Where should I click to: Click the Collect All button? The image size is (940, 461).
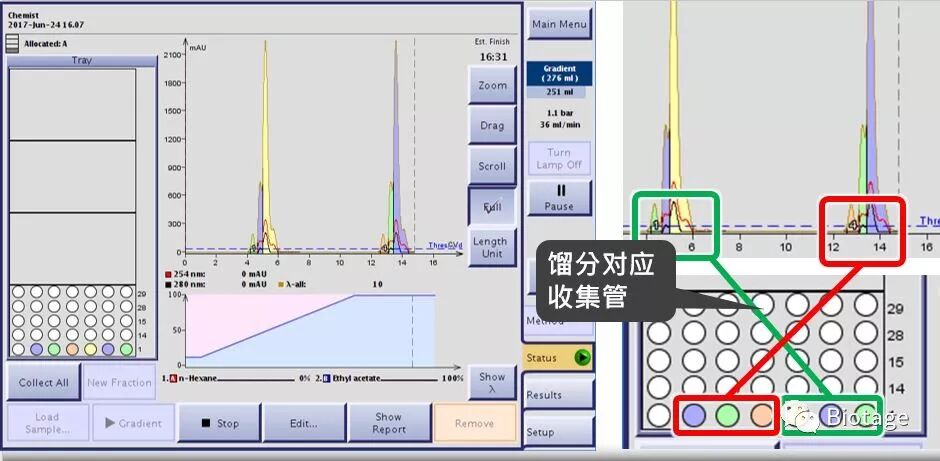tap(43, 382)
